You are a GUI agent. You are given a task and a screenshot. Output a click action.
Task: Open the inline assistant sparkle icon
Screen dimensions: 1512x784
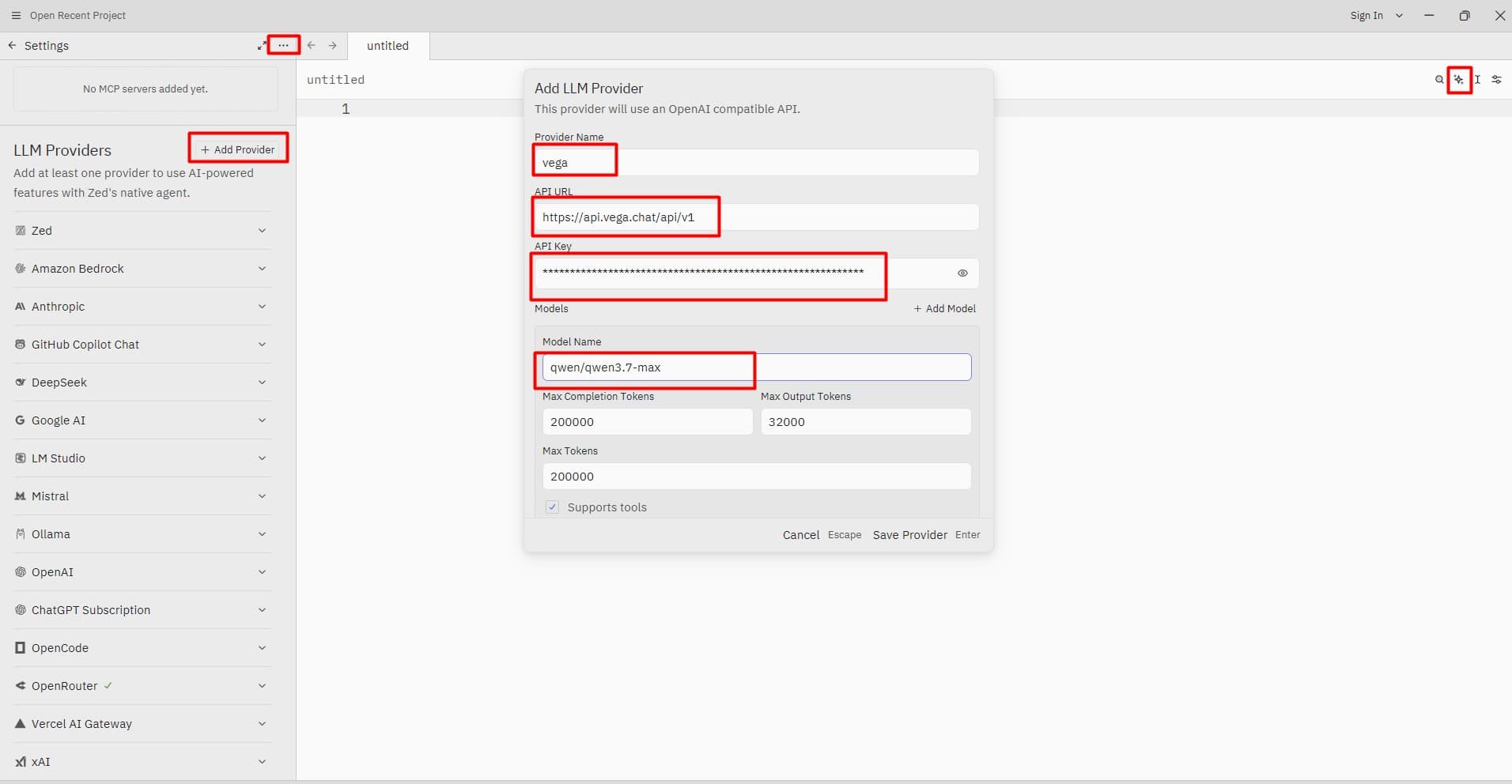1459,79
